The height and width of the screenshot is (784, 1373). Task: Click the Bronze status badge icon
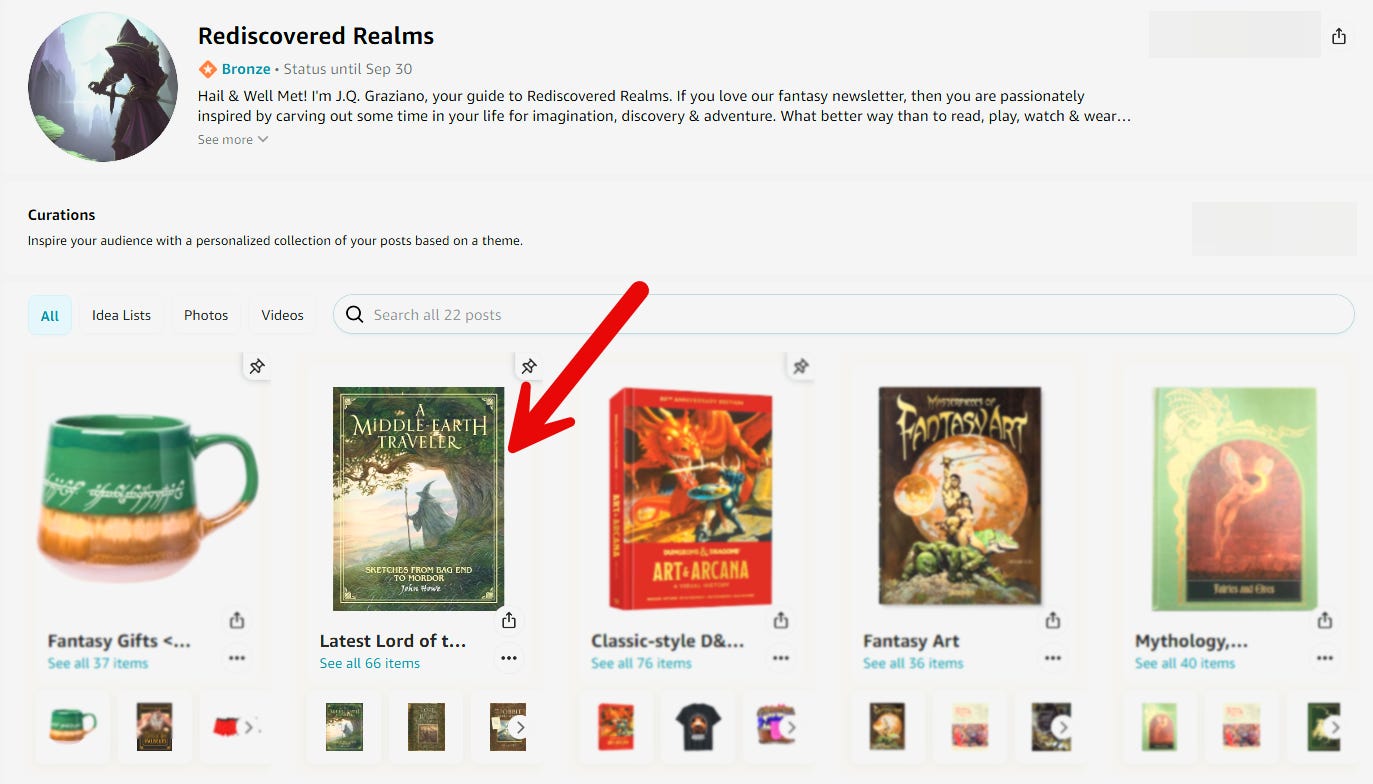coord(207,69)
